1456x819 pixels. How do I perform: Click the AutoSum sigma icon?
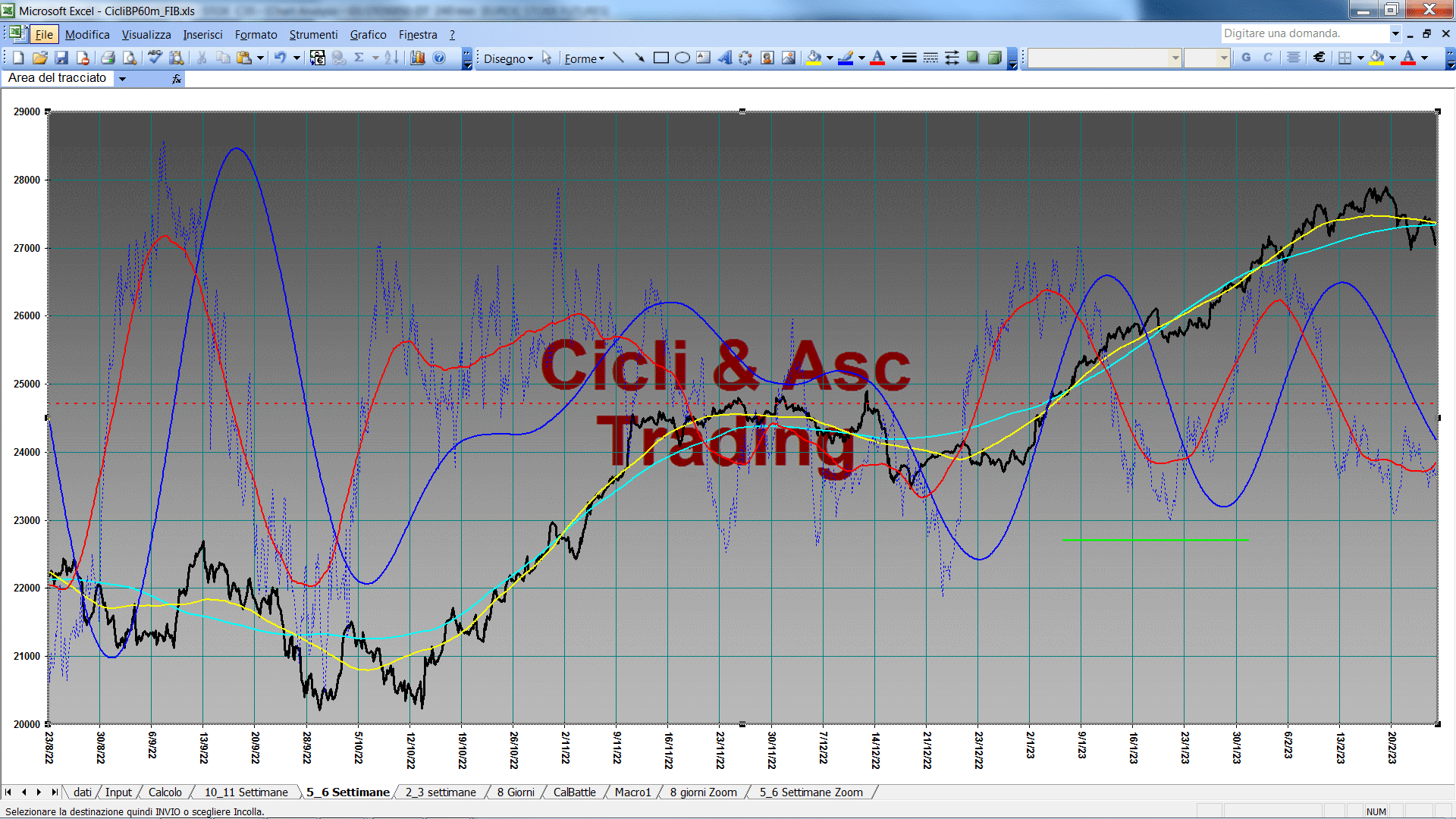click(359, 58)
